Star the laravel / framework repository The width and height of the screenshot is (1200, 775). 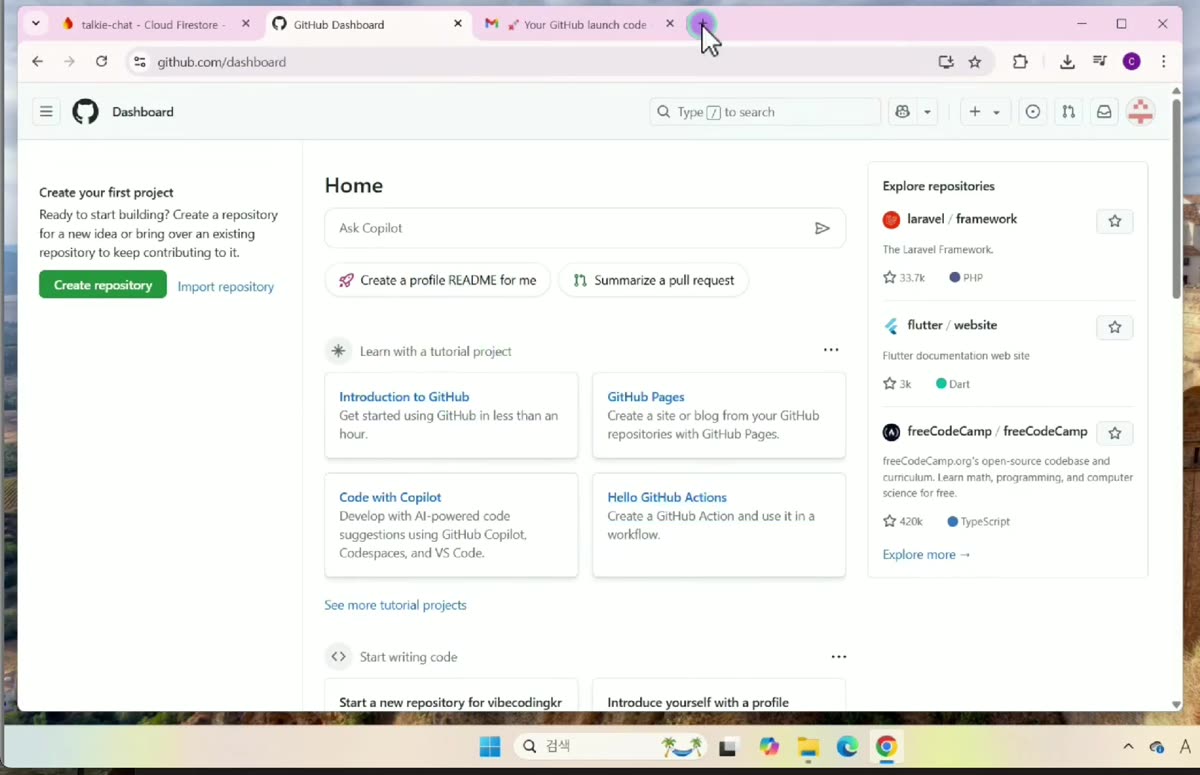pyautogui.click(x=1115, y=221)
